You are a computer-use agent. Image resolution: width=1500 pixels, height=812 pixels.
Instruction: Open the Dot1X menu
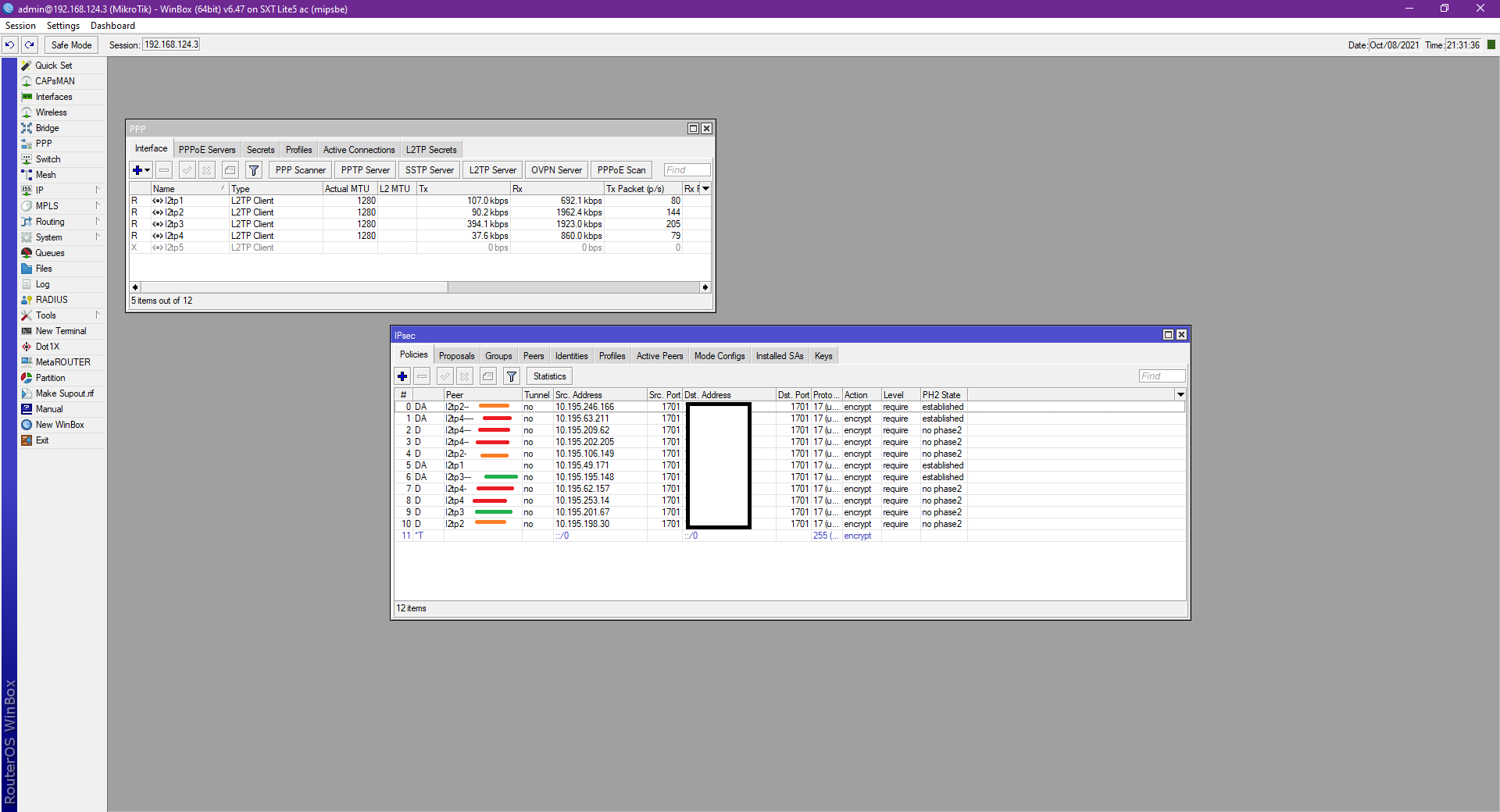(47, 347)
